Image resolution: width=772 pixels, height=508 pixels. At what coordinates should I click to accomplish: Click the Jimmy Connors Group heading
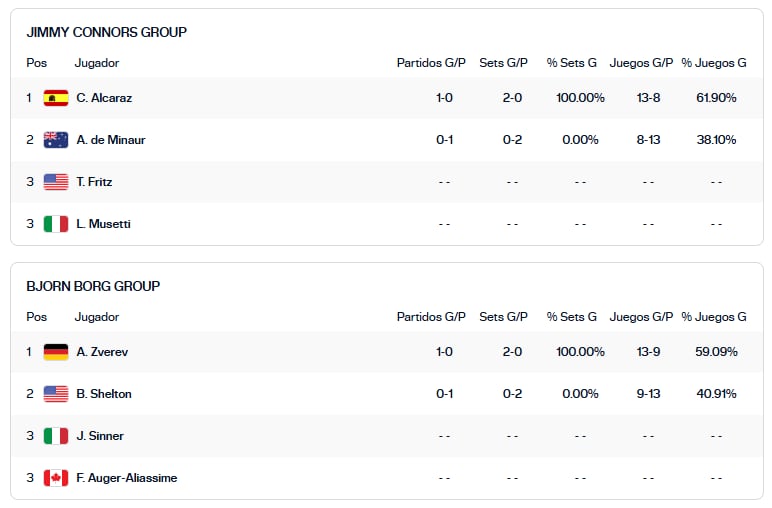point(107,32)
